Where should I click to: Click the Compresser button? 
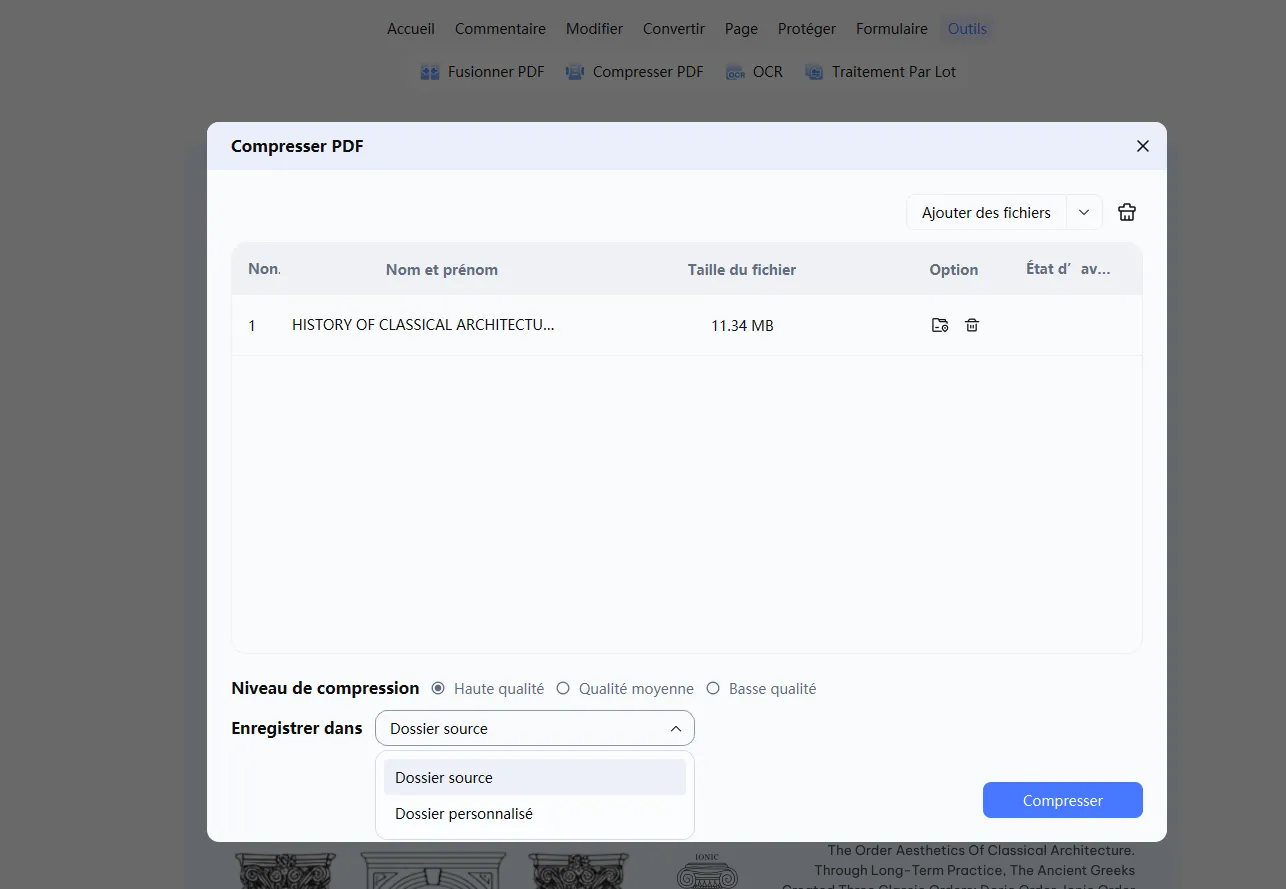click(x=1063, y=800)
